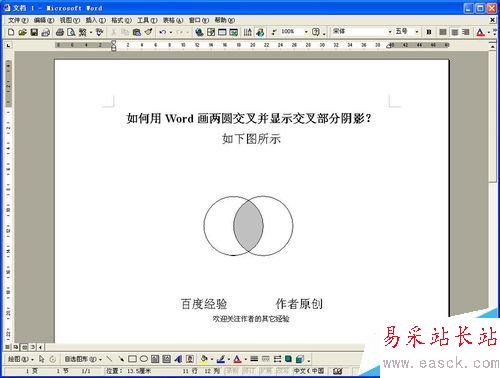The image size is (500, 378).
Task: Open Shadow Style options
Action: coord(289,359)
